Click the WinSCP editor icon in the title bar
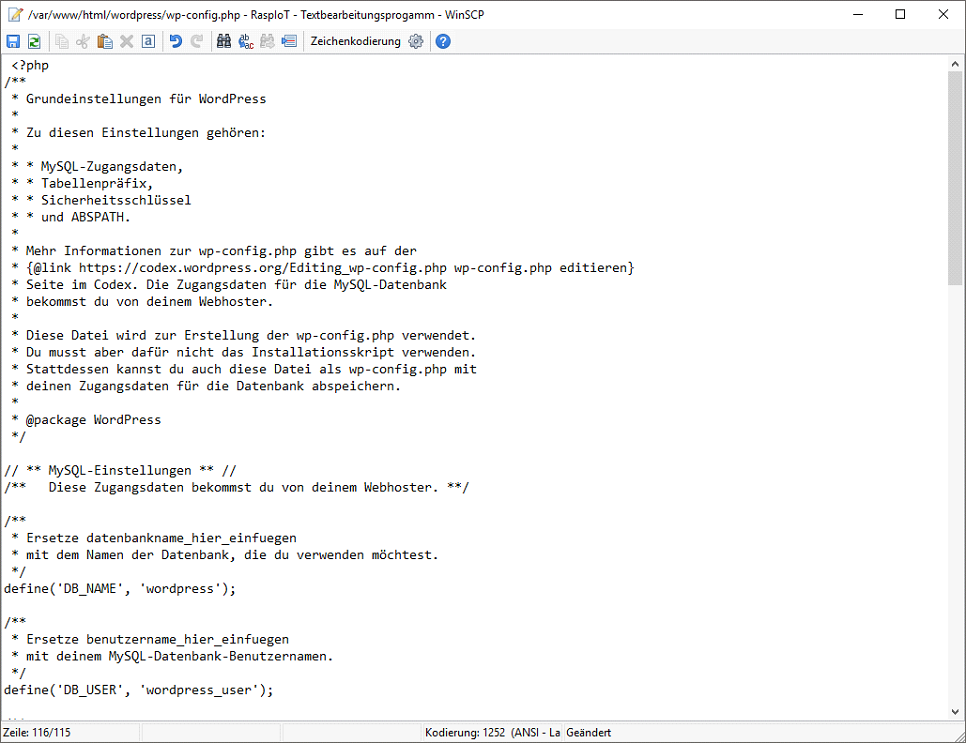This screenshot has width=966, height=743. point(14,14)
